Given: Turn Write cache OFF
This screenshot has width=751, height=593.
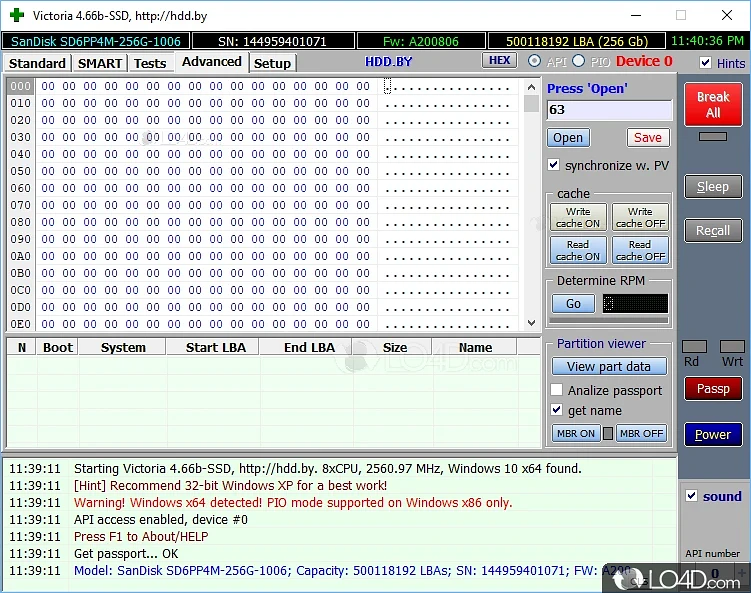Looking at the screenshot, I should (x=640, y=217).
